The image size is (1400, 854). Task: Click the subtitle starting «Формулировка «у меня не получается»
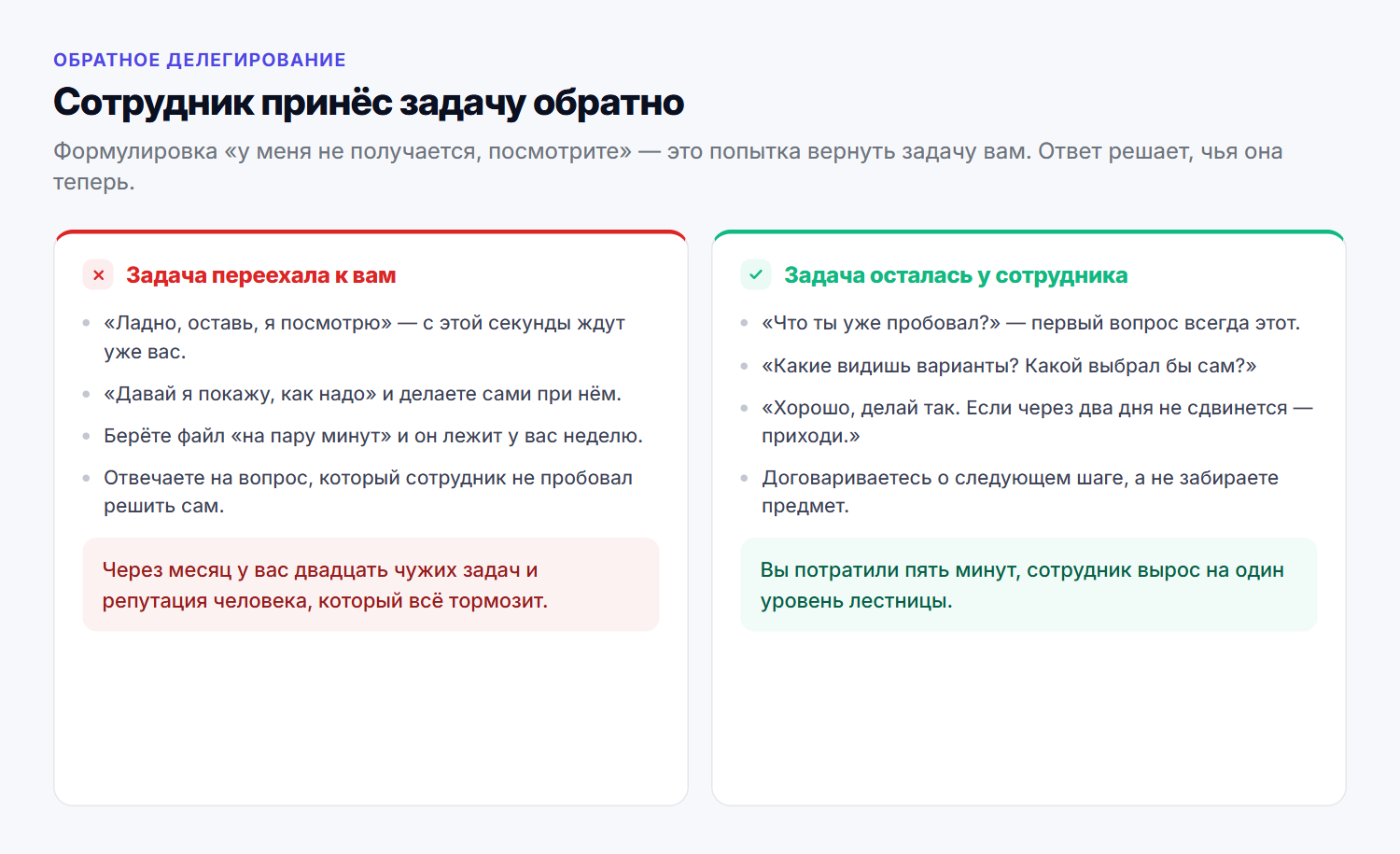(667, 166)
